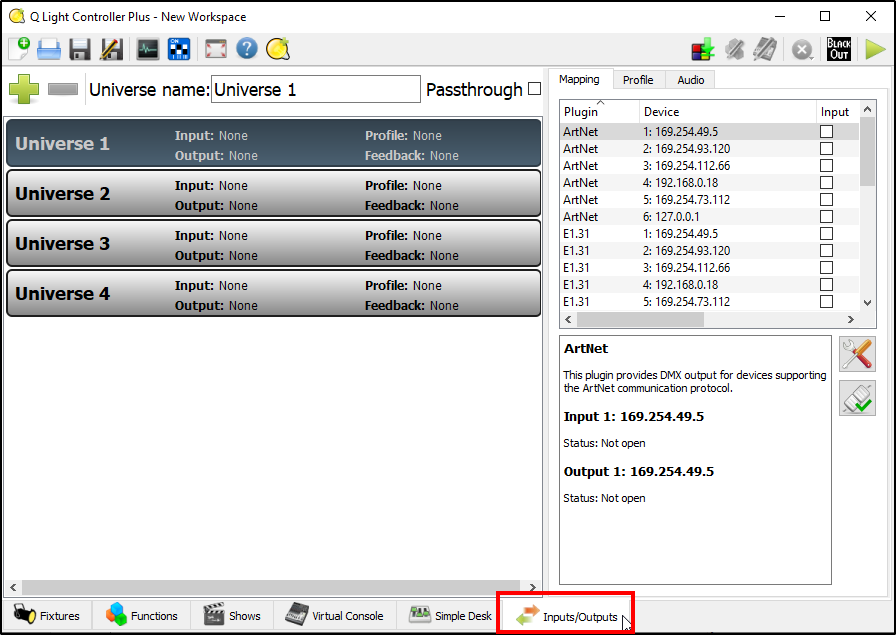896x635 pixels.
Task: Open the Shows tab
Action: pos(232,616)
